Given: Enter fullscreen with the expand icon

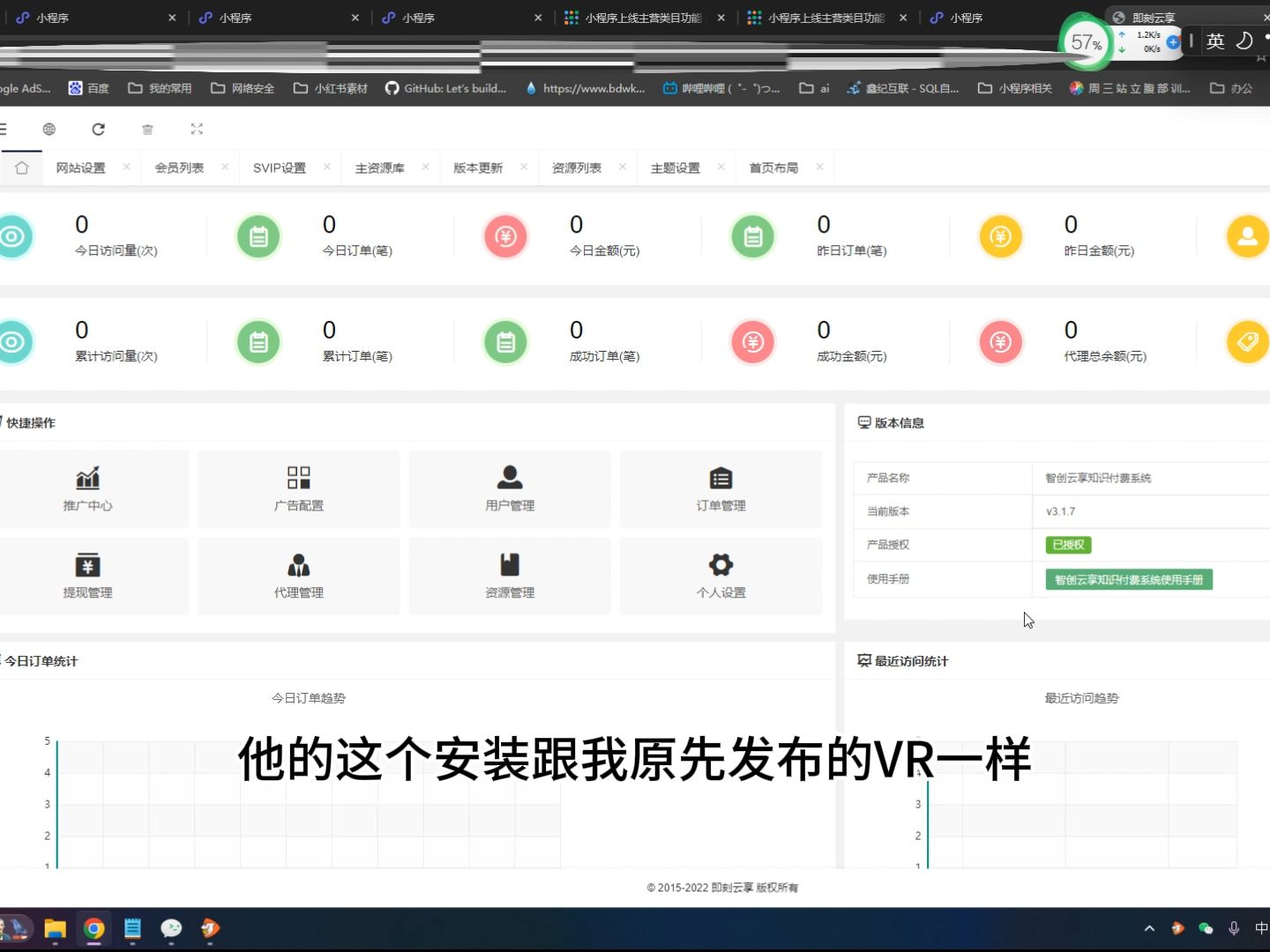Looking at the screenshot, I should point(197,129).
